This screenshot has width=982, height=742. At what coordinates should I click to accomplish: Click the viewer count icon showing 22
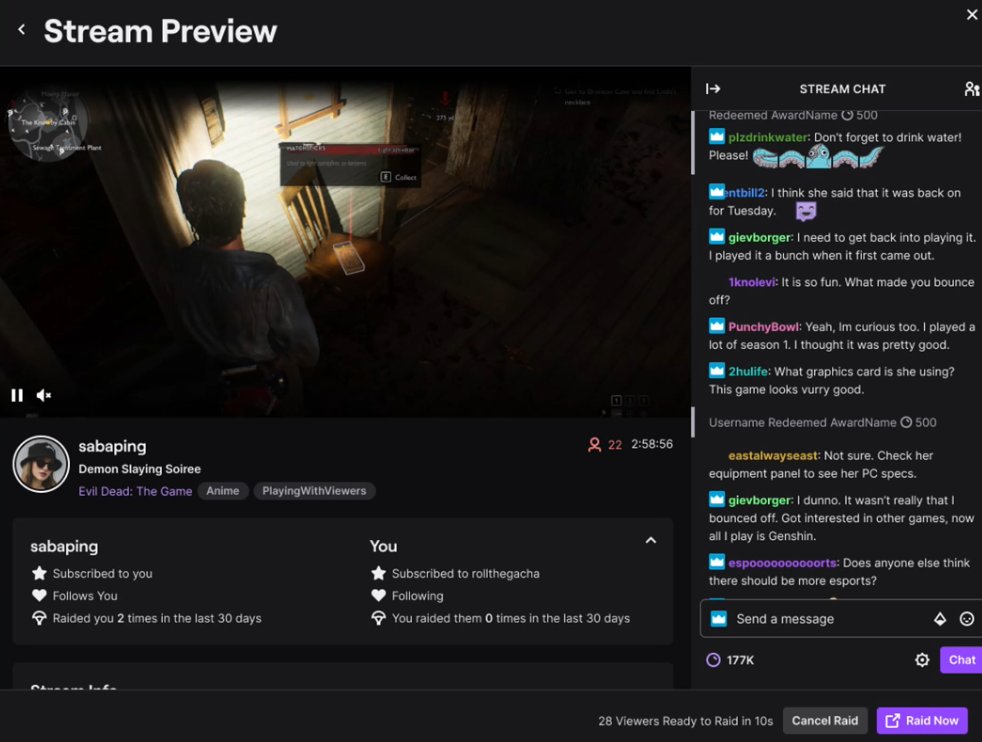click(594, 445)
